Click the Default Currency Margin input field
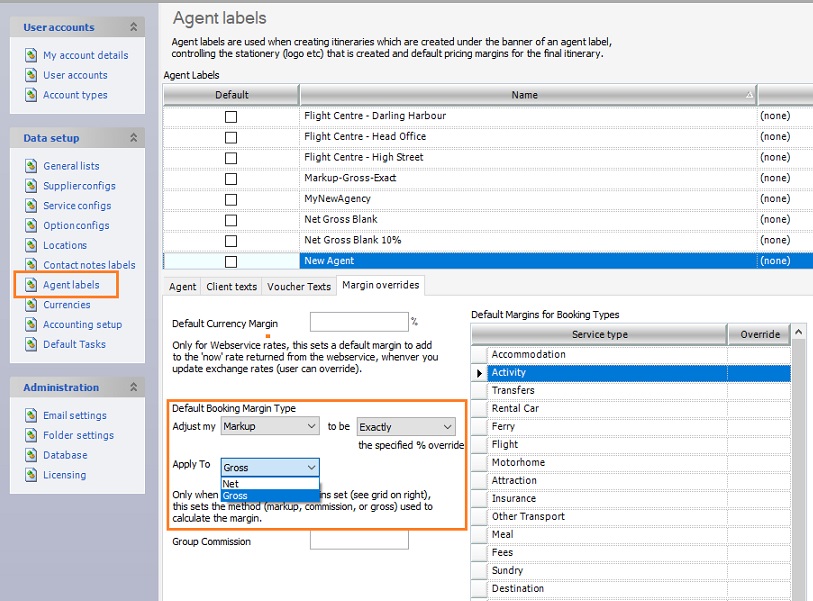The image size is (813, 601). 358,322
